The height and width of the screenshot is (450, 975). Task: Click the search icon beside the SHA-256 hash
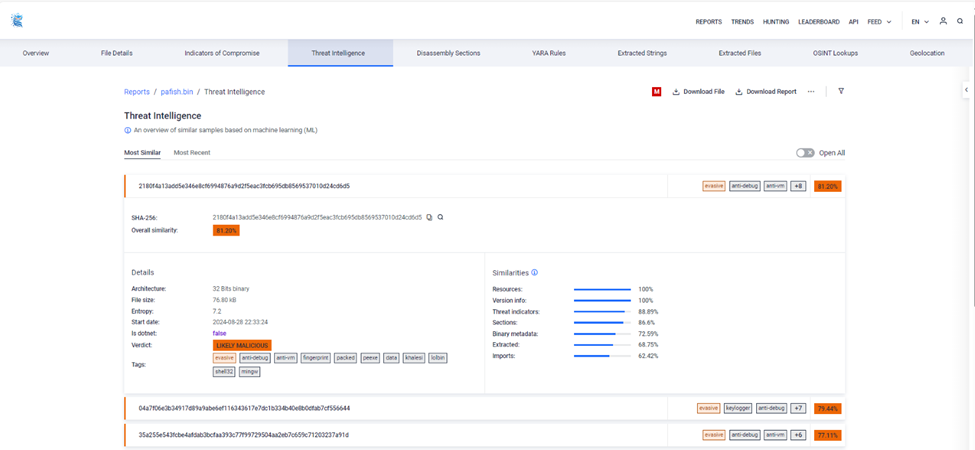(x=440, y=217)
